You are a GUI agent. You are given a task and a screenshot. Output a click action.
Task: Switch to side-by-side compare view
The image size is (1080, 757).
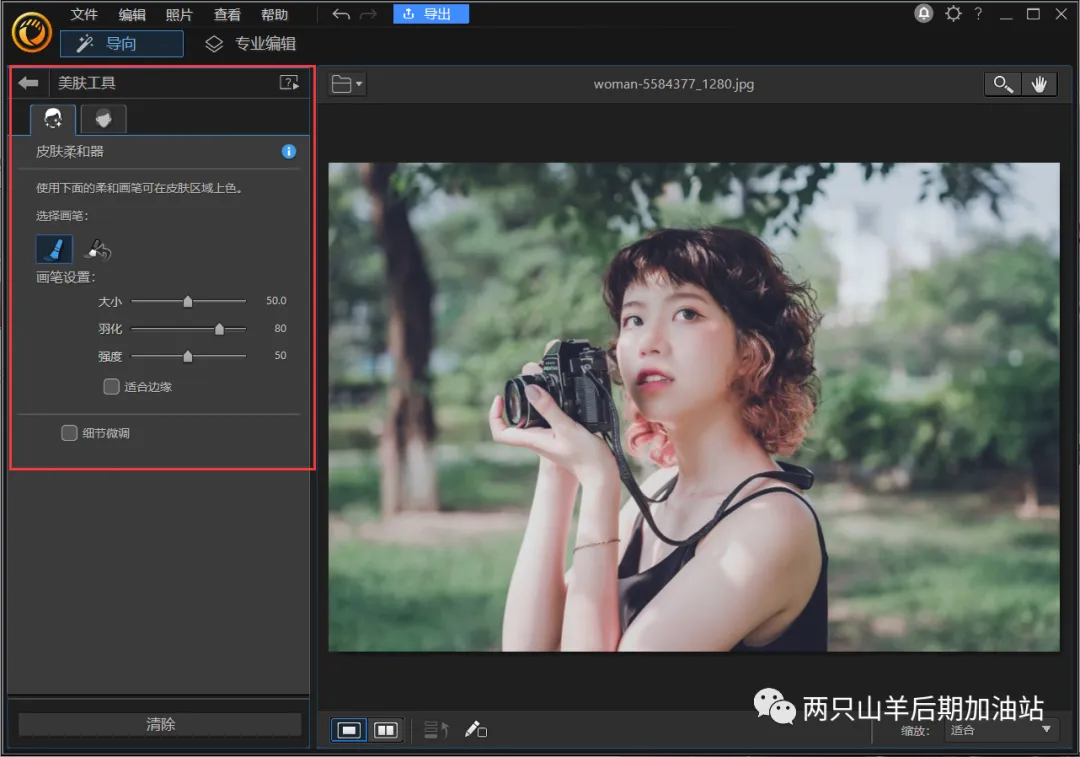pos(385,730)
